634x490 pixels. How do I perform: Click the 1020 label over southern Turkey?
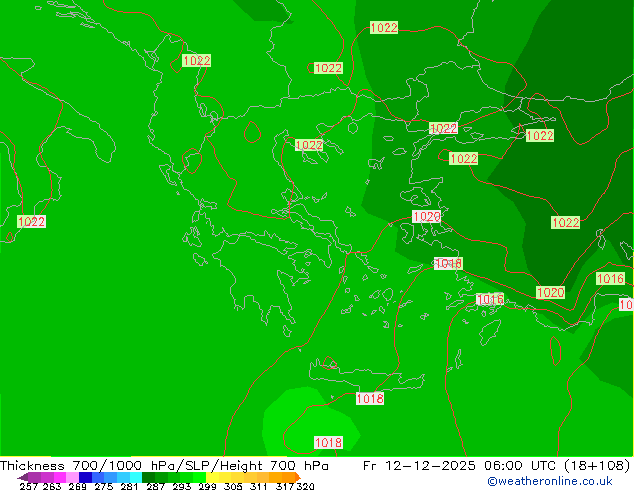(550, 292)
